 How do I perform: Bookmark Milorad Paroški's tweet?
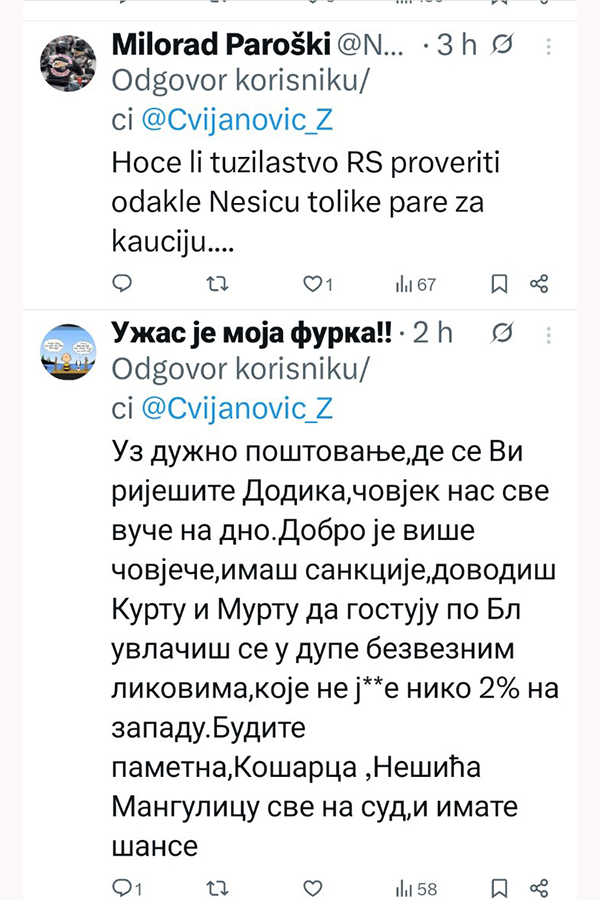[x=499, y=284]
